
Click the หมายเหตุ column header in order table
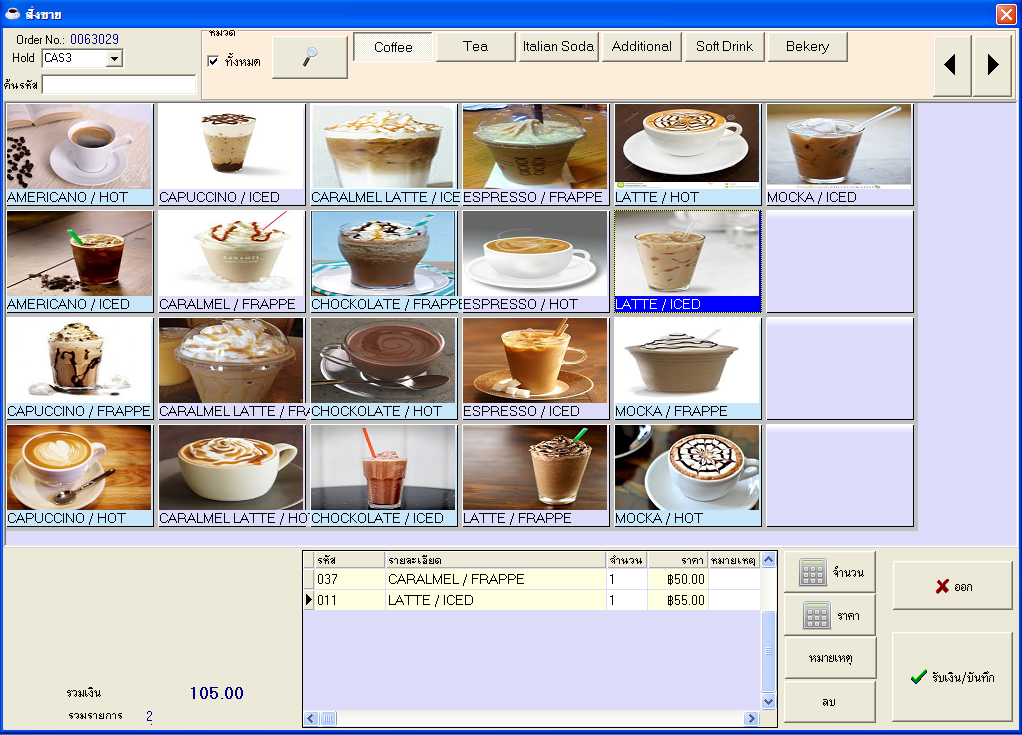pos(734,560)
